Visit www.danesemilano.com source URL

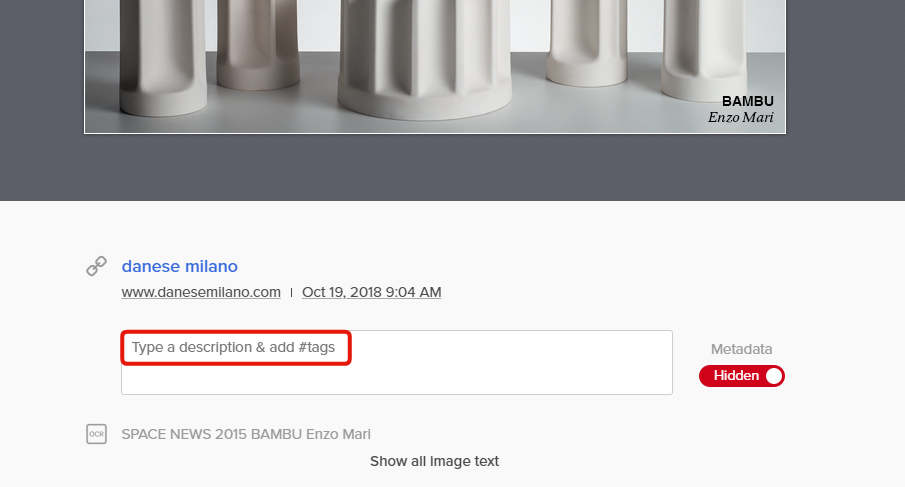tap(201, 292)
